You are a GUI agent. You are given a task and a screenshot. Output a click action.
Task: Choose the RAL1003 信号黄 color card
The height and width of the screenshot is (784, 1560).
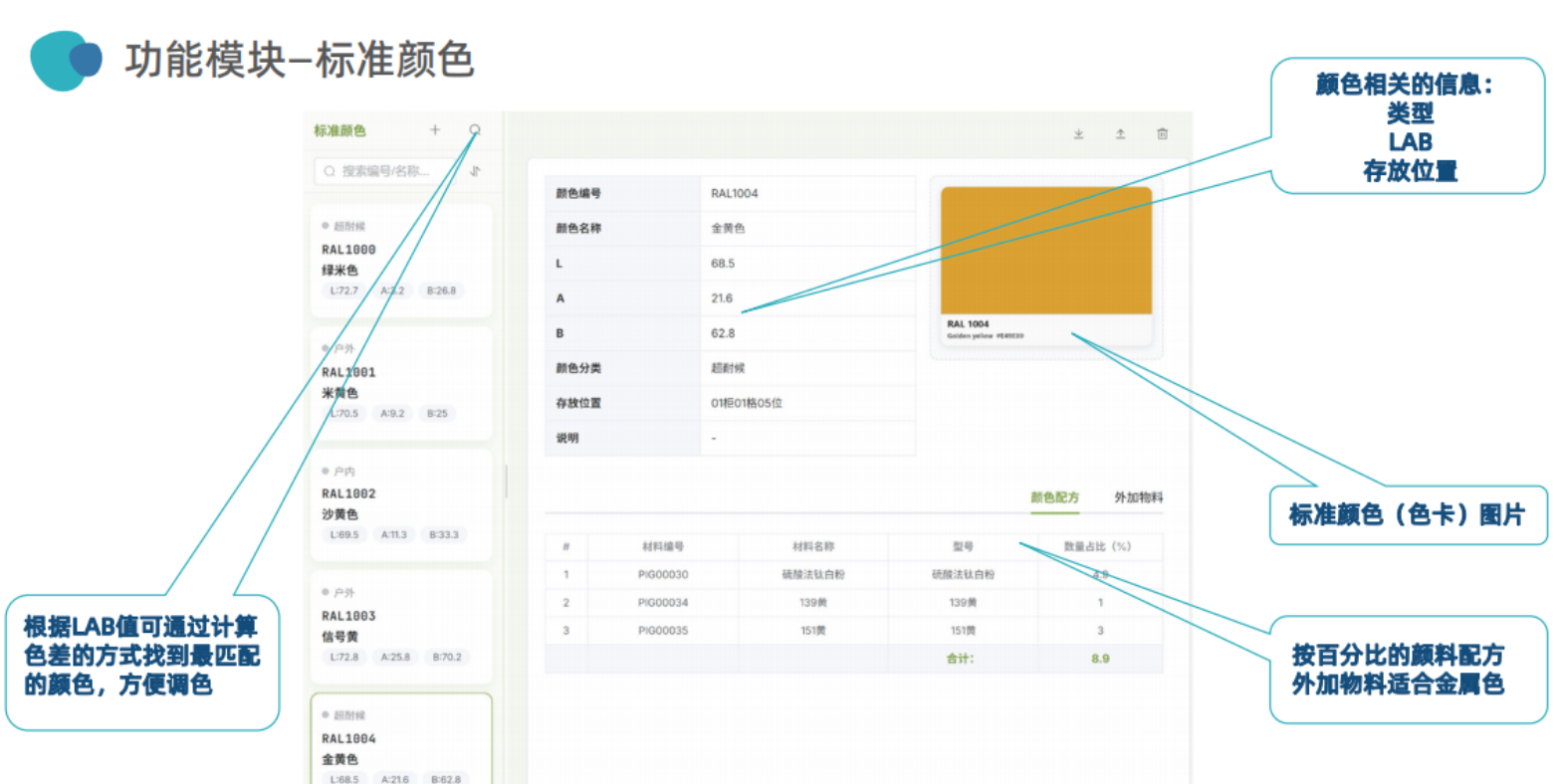[401, 628]
